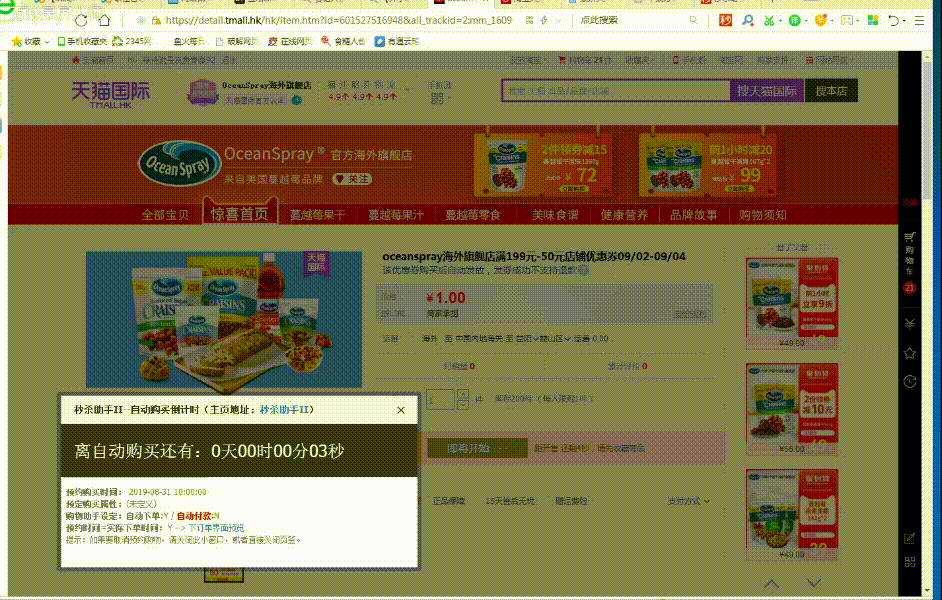Open the 购物须知 navigation item
This screenshot has width=942, height=600.
[x=763, y=215]
